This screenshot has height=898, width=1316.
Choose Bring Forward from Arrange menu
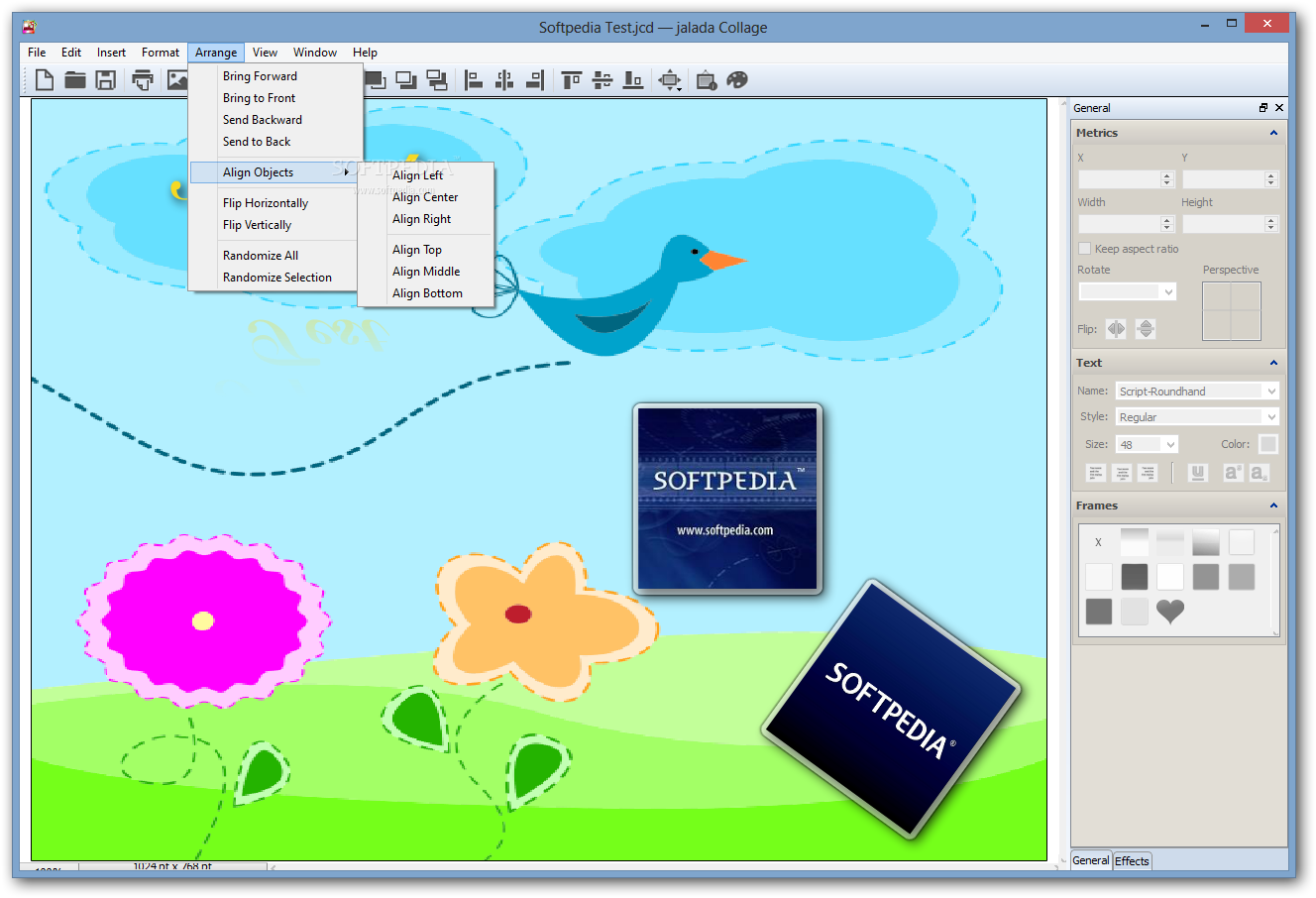pos(274,76)
